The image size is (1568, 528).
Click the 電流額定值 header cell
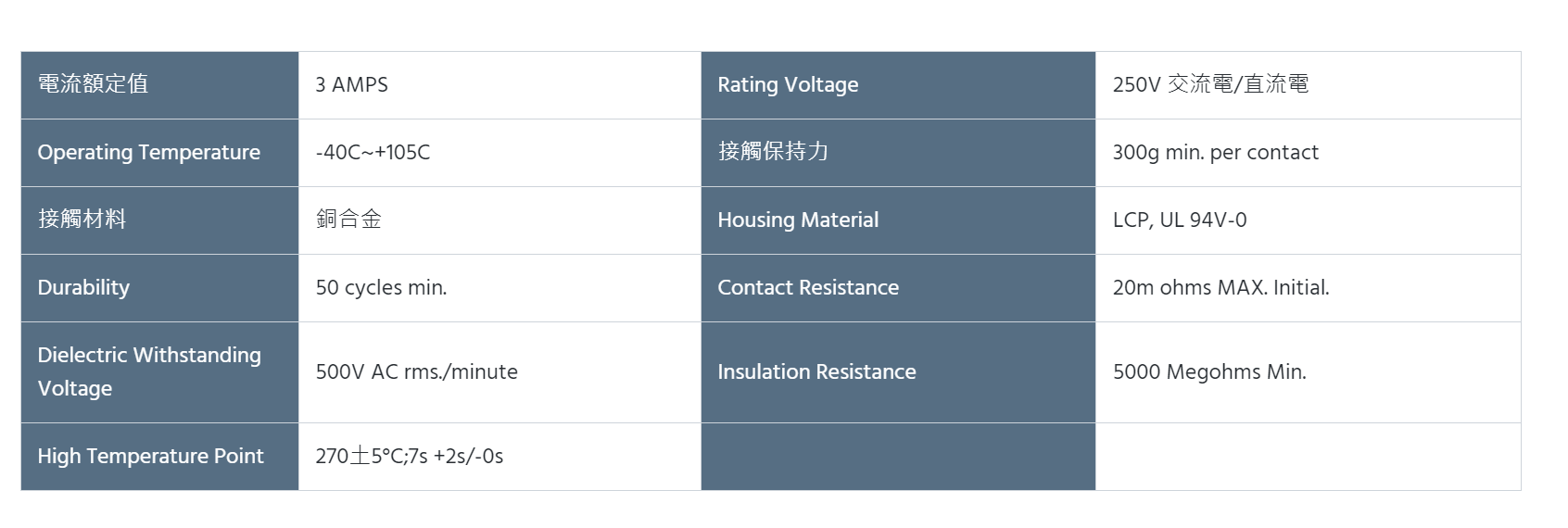coord(93,84)
